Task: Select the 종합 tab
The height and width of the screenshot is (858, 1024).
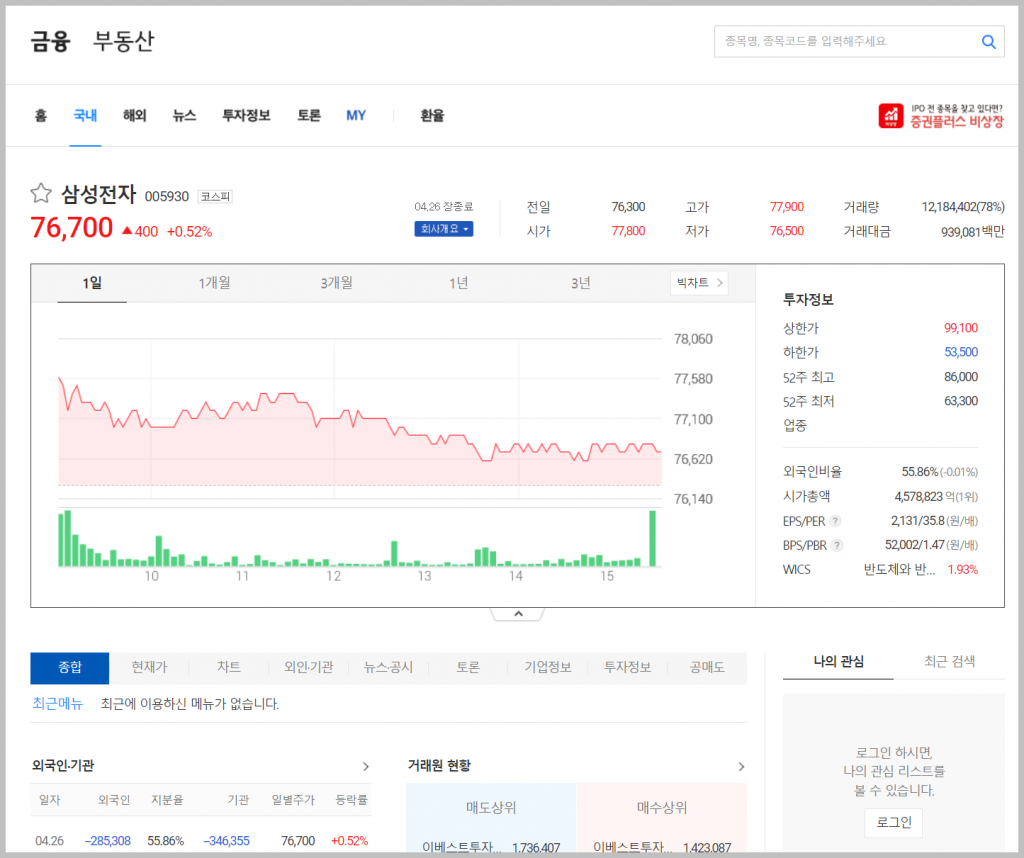Action: pyautogui.click(x=70, y=667)
